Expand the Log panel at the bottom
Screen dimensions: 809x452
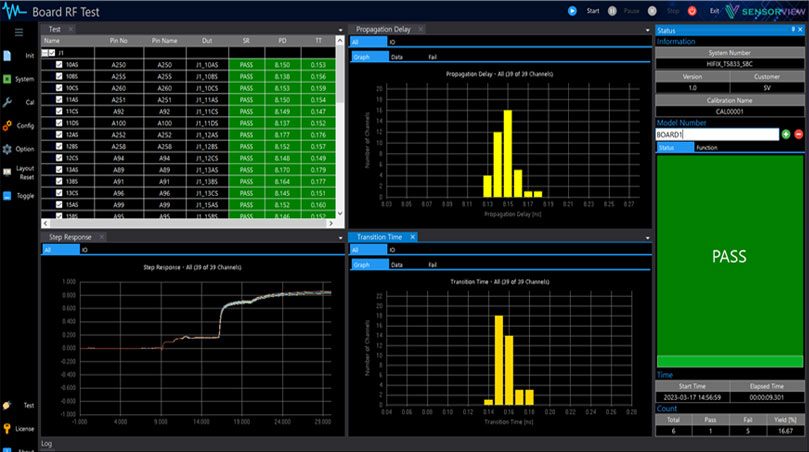click(x=46, y=444)
